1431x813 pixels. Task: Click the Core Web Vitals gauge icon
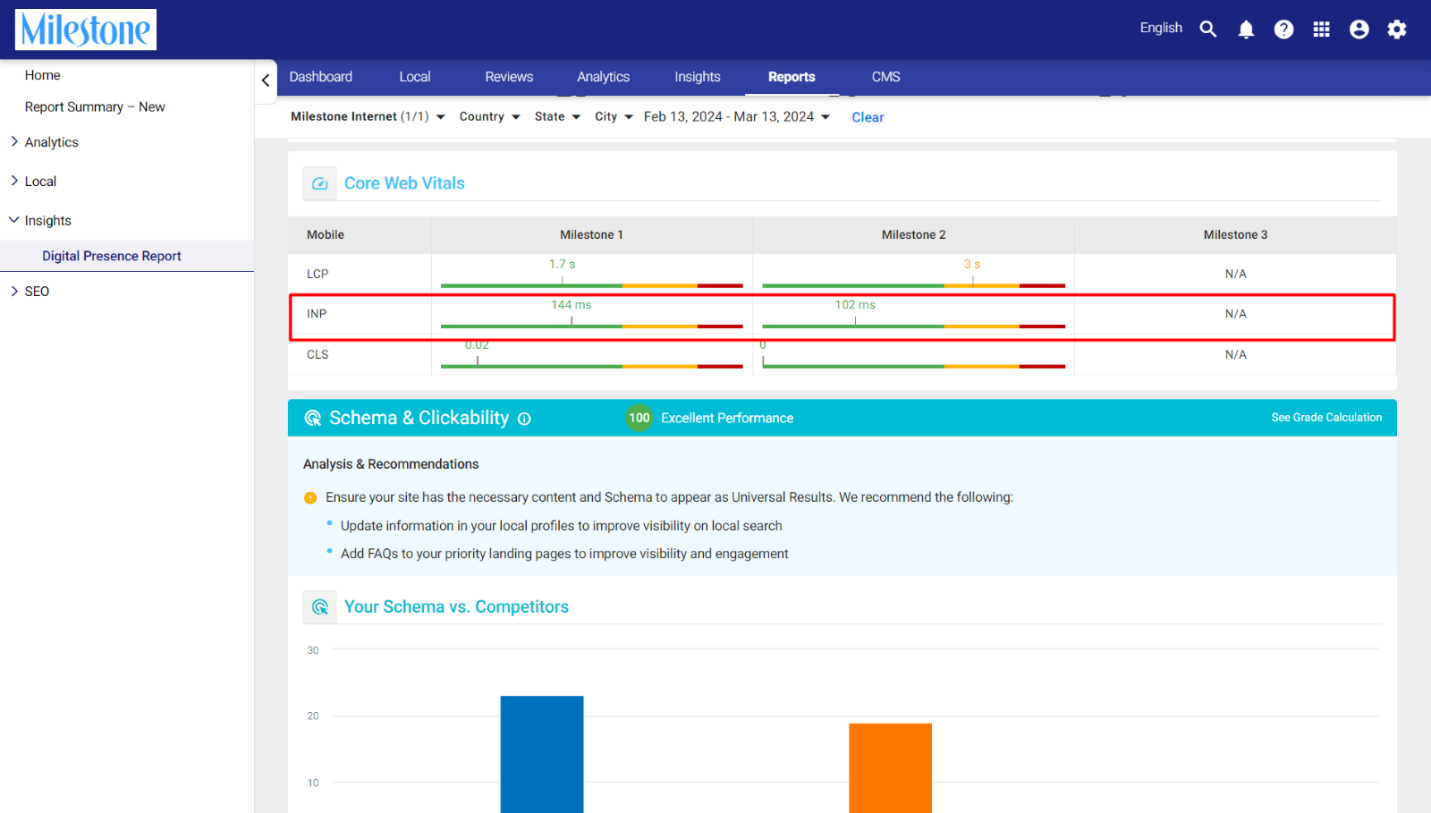[x=320, y=183]
